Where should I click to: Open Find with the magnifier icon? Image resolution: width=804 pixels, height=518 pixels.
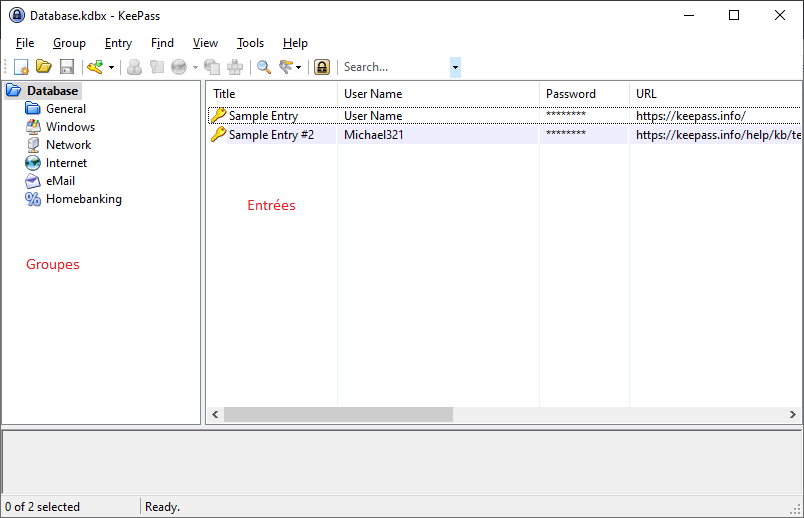[264, 67]
